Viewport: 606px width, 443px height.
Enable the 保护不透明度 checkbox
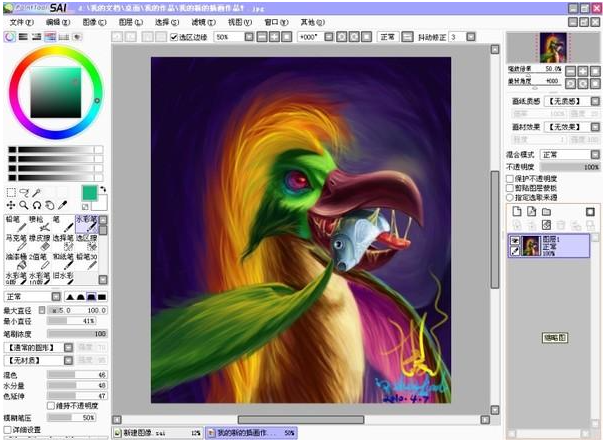[511, 178]
